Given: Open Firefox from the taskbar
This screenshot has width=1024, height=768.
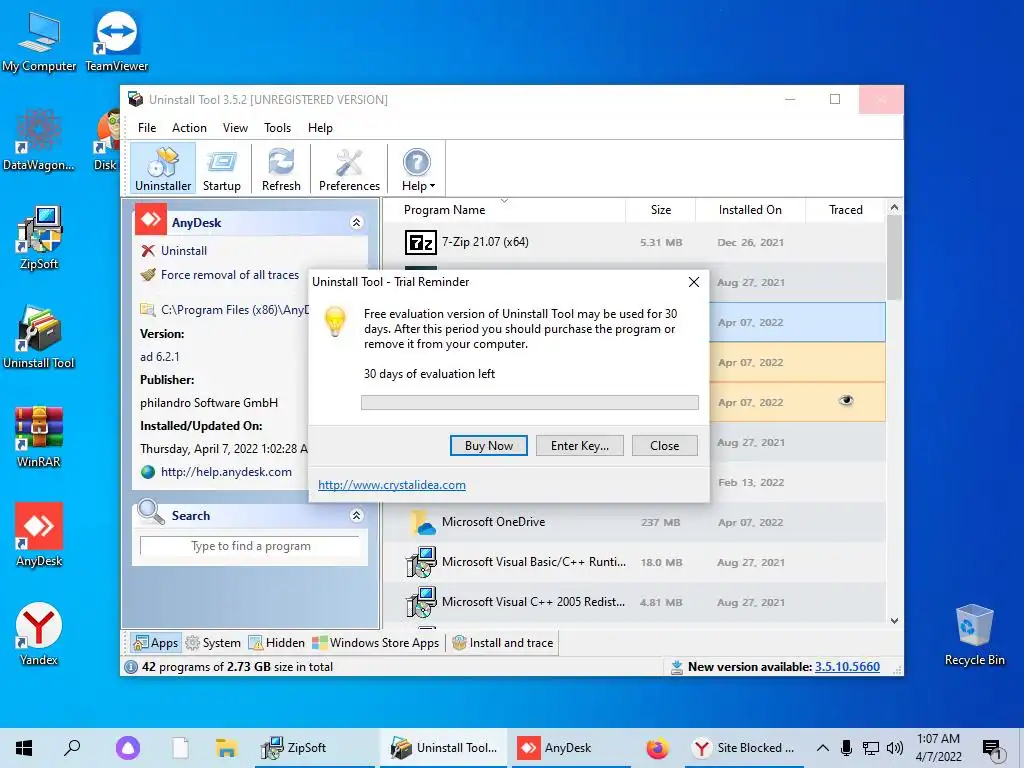Looking at the screenshot, I should 658,748.
